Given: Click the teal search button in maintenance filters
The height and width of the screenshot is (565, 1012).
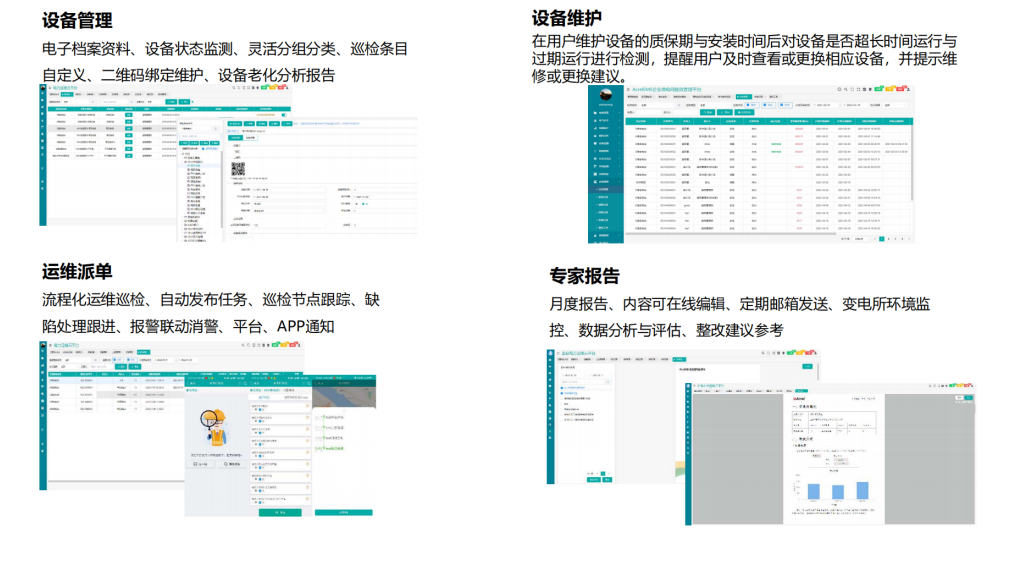Looking at the screenshot, I should click(707, 112).
